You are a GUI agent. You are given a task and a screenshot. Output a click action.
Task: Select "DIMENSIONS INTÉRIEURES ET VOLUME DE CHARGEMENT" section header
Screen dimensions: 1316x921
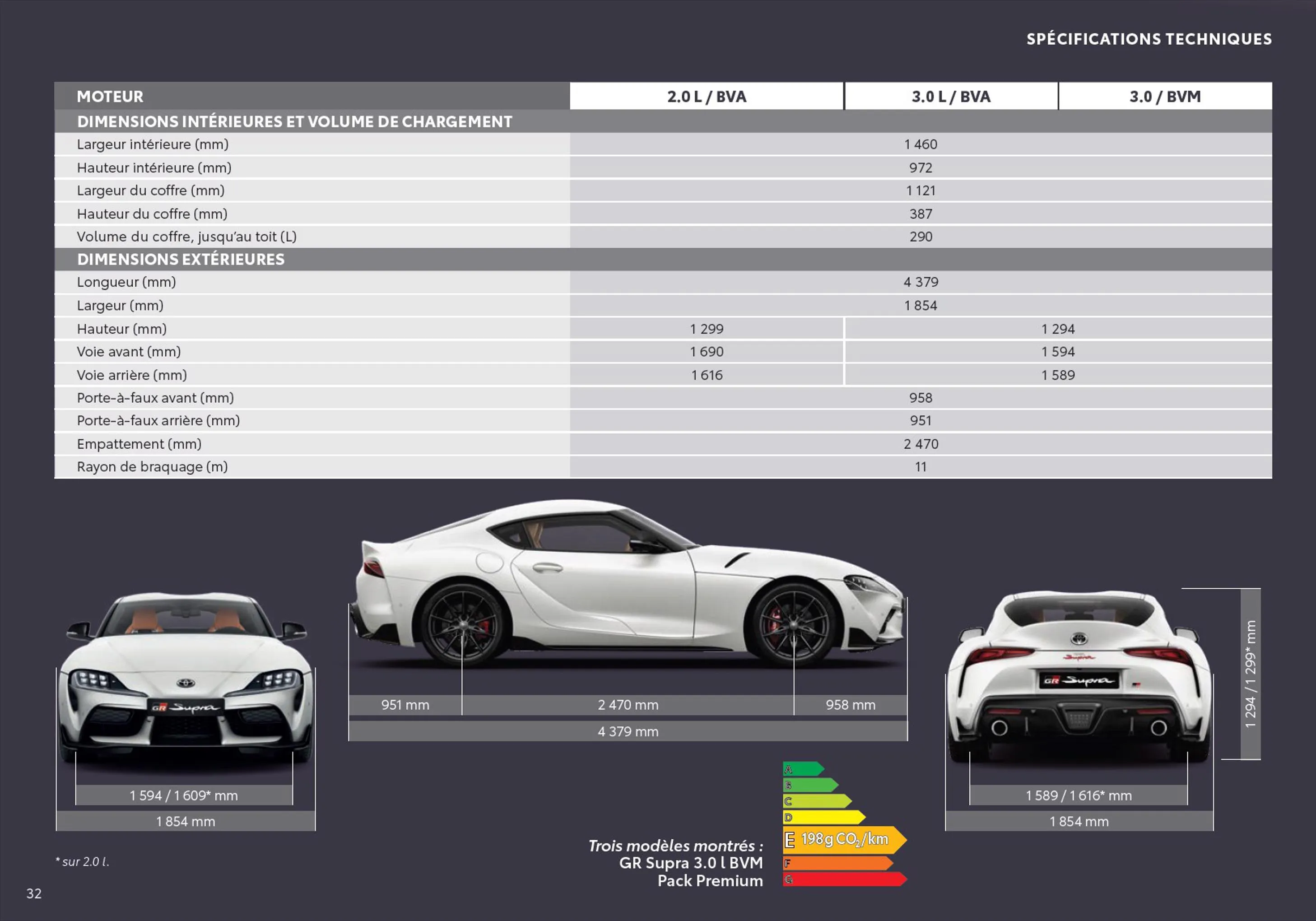tap(295, 121)
